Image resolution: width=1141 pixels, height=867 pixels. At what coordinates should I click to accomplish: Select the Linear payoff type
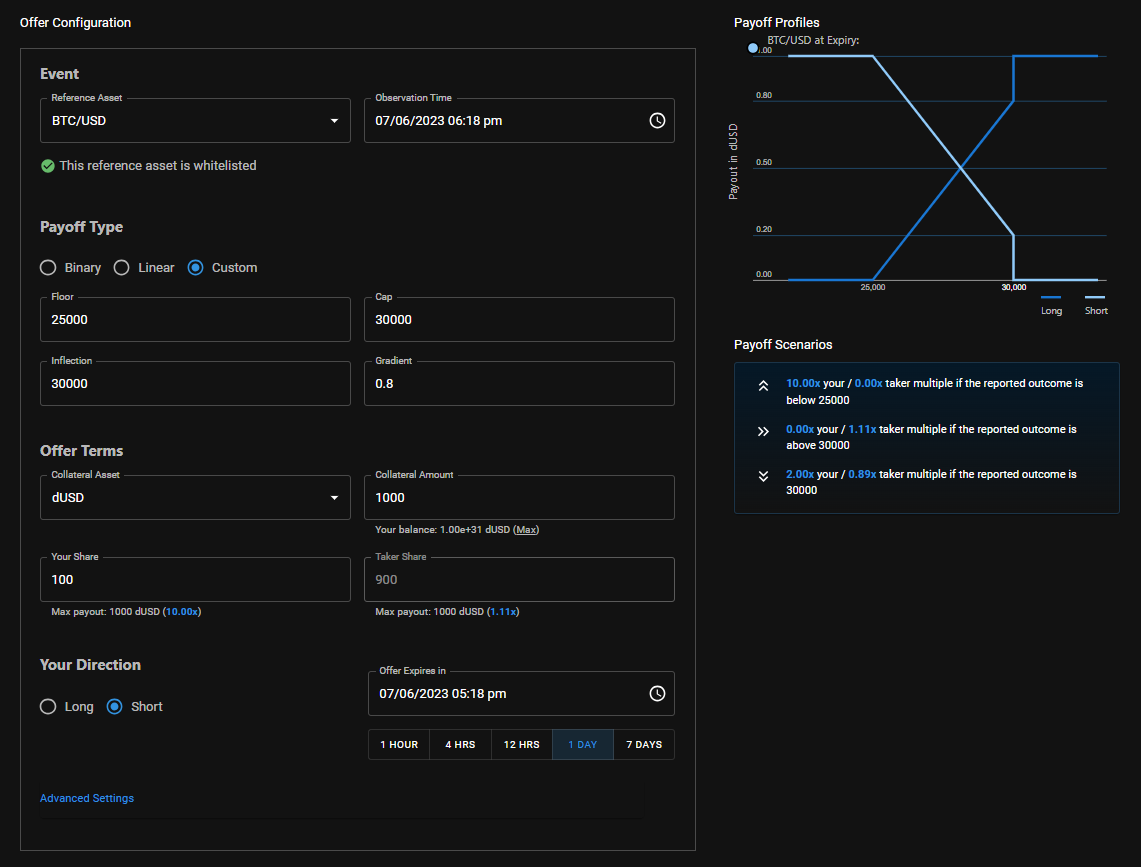coord(122,268)
